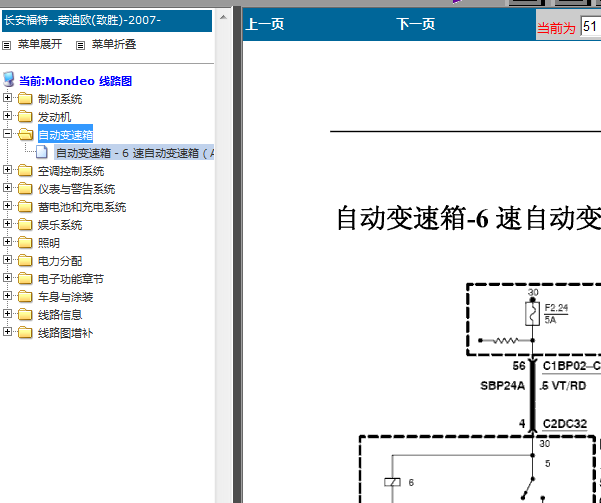Expand the 娱乐系统 tree node

pos(7,224)
